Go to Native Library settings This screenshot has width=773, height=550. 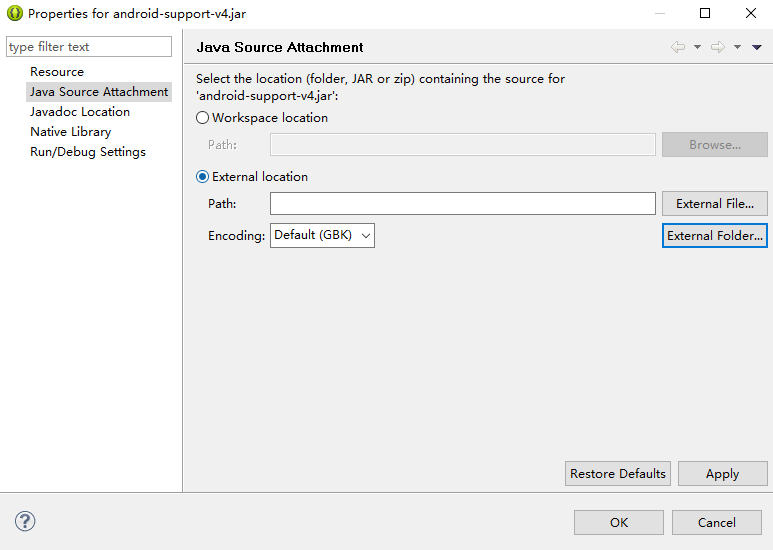tap(70, 132)
